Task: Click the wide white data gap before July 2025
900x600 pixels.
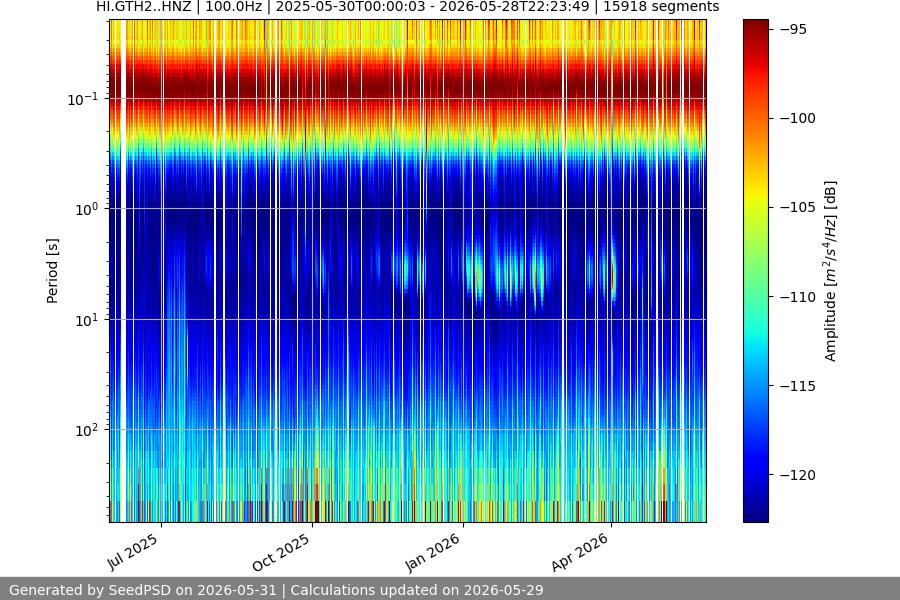Action: click(x=123, y=271)
